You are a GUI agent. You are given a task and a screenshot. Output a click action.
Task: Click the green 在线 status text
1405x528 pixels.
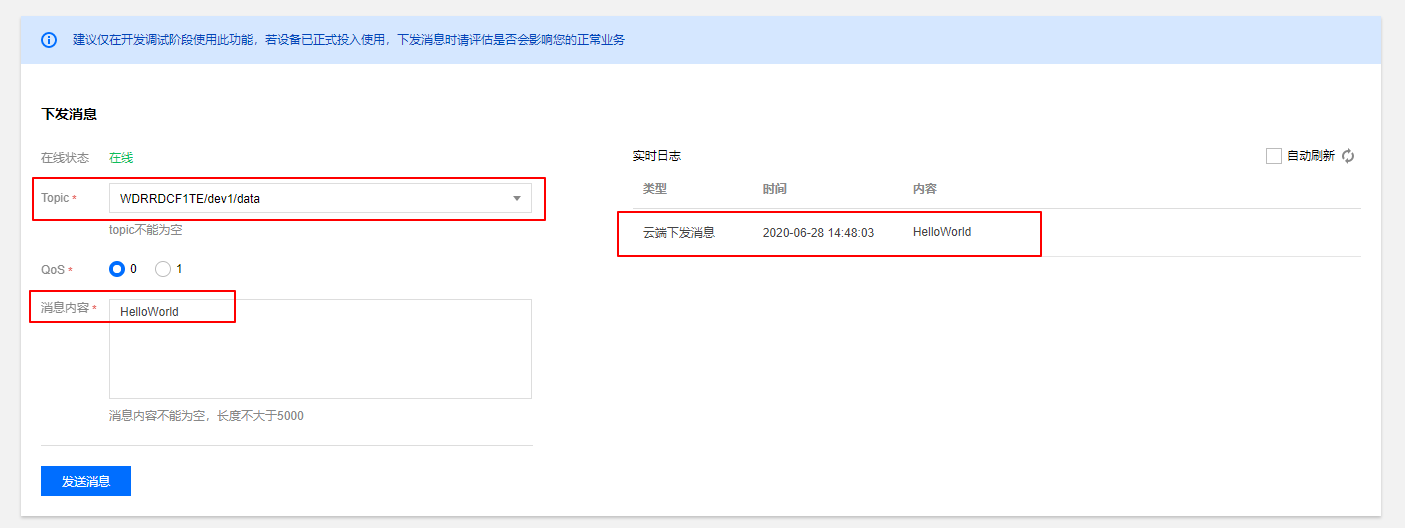(x=121, y=158)
